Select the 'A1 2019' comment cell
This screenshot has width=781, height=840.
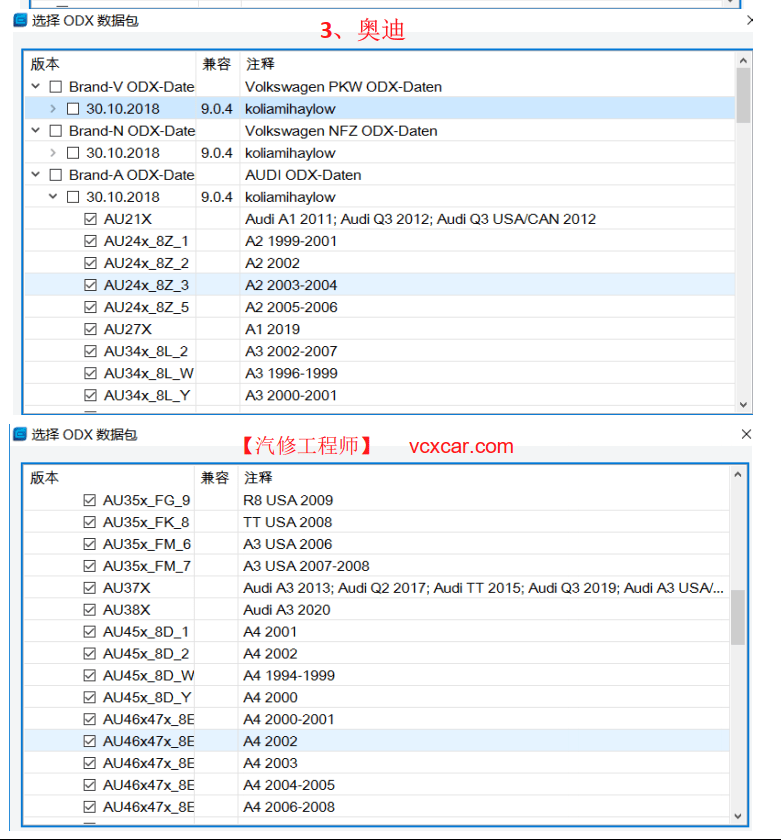point(273,329)
